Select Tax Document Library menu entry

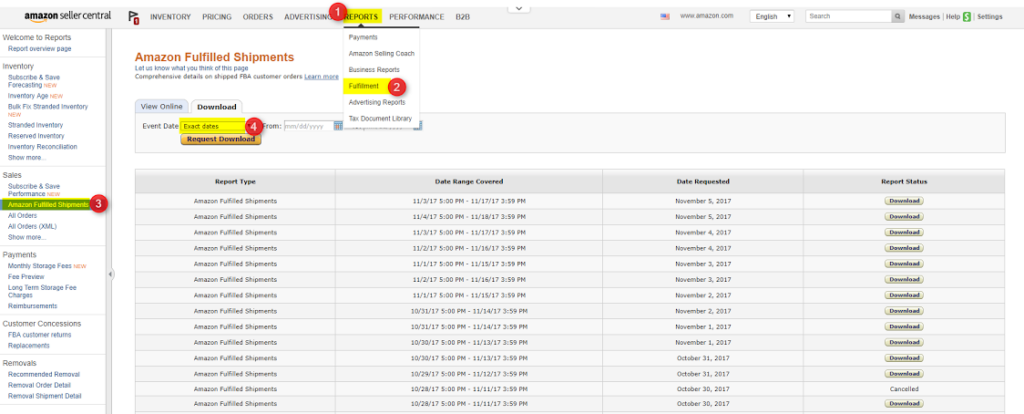(380, 119)
